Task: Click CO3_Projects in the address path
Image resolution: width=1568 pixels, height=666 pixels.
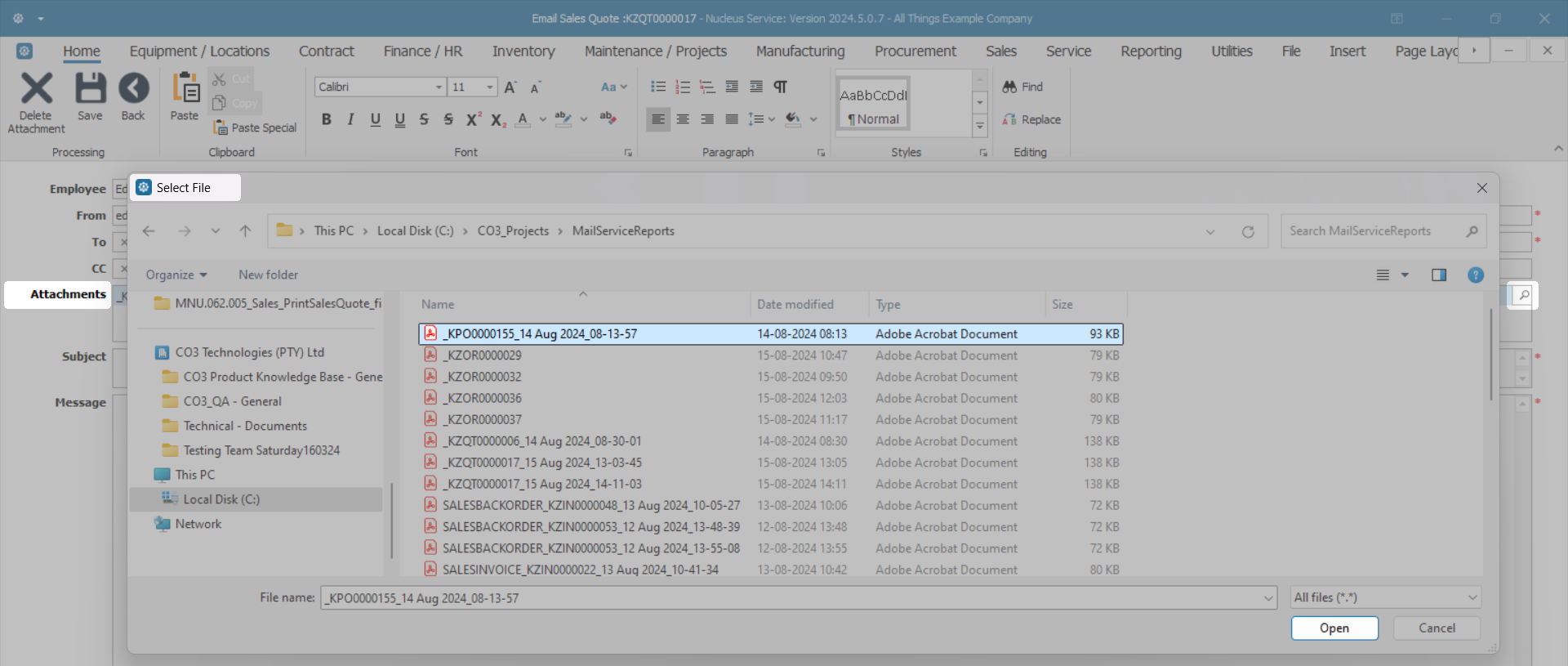Action: (x=513, y=231)
